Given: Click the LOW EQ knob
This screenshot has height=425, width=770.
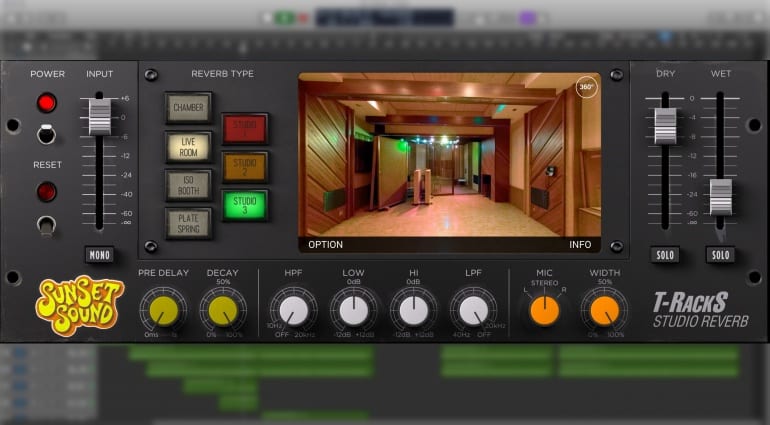Looking at the screenshot, I should [354, 311].
